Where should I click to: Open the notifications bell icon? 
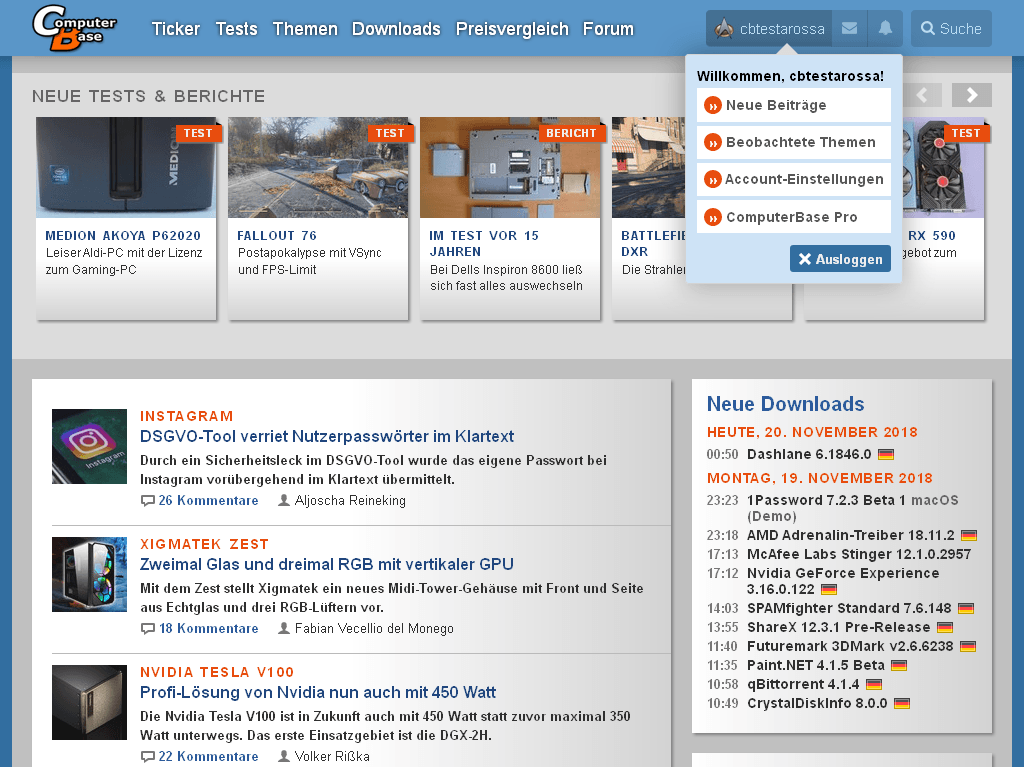(885, 28)
